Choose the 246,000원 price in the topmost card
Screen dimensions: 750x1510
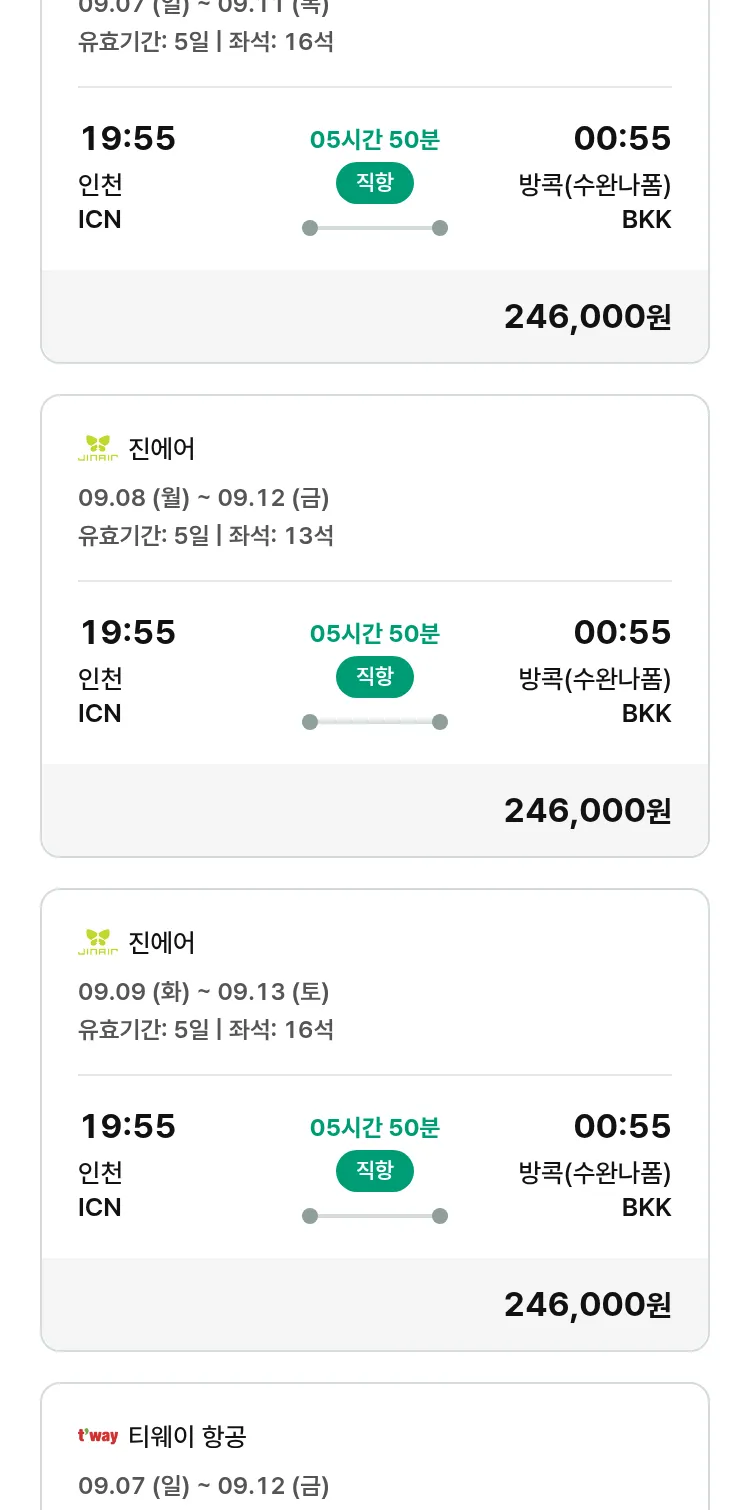pyautogui.click(x=587, y=316)
